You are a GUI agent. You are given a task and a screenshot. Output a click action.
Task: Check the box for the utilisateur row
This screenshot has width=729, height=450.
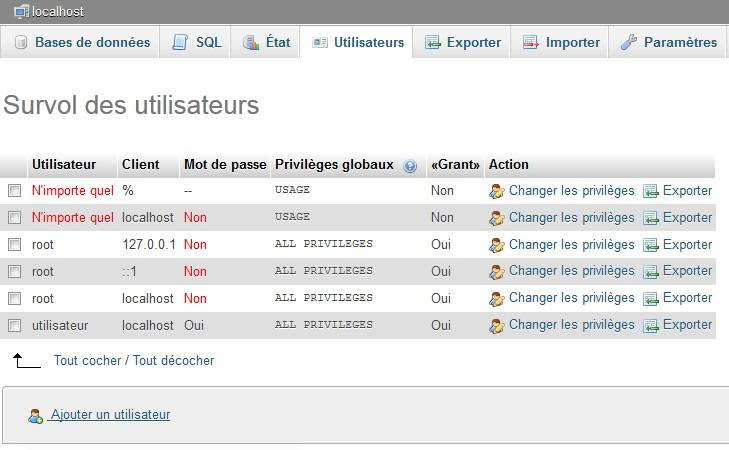click(x=15, y=325)
